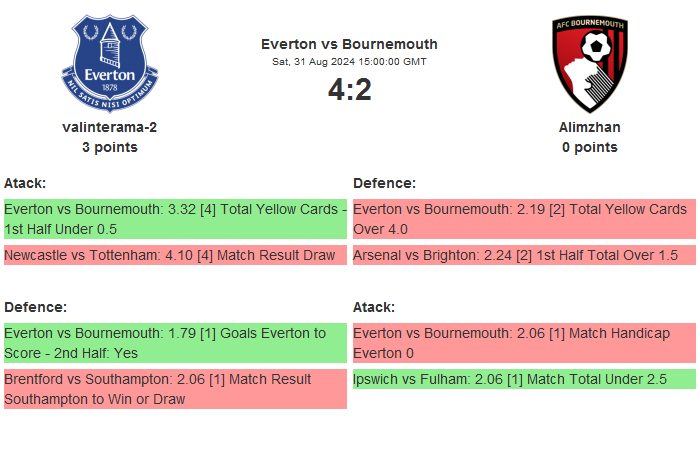Select the Brentford vs Southampton Match Result bet
The height and width of the screenshot is (460, 700).
tap(175, 389)
